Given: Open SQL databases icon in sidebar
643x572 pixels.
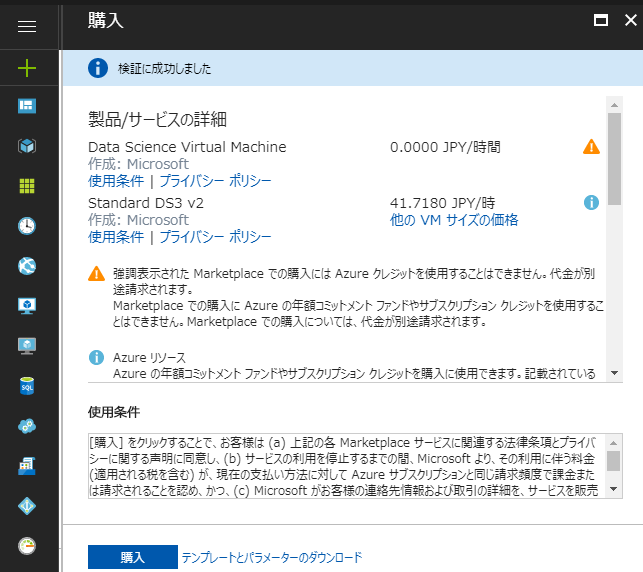Looking at the screenshot, I should pos(27,386).
